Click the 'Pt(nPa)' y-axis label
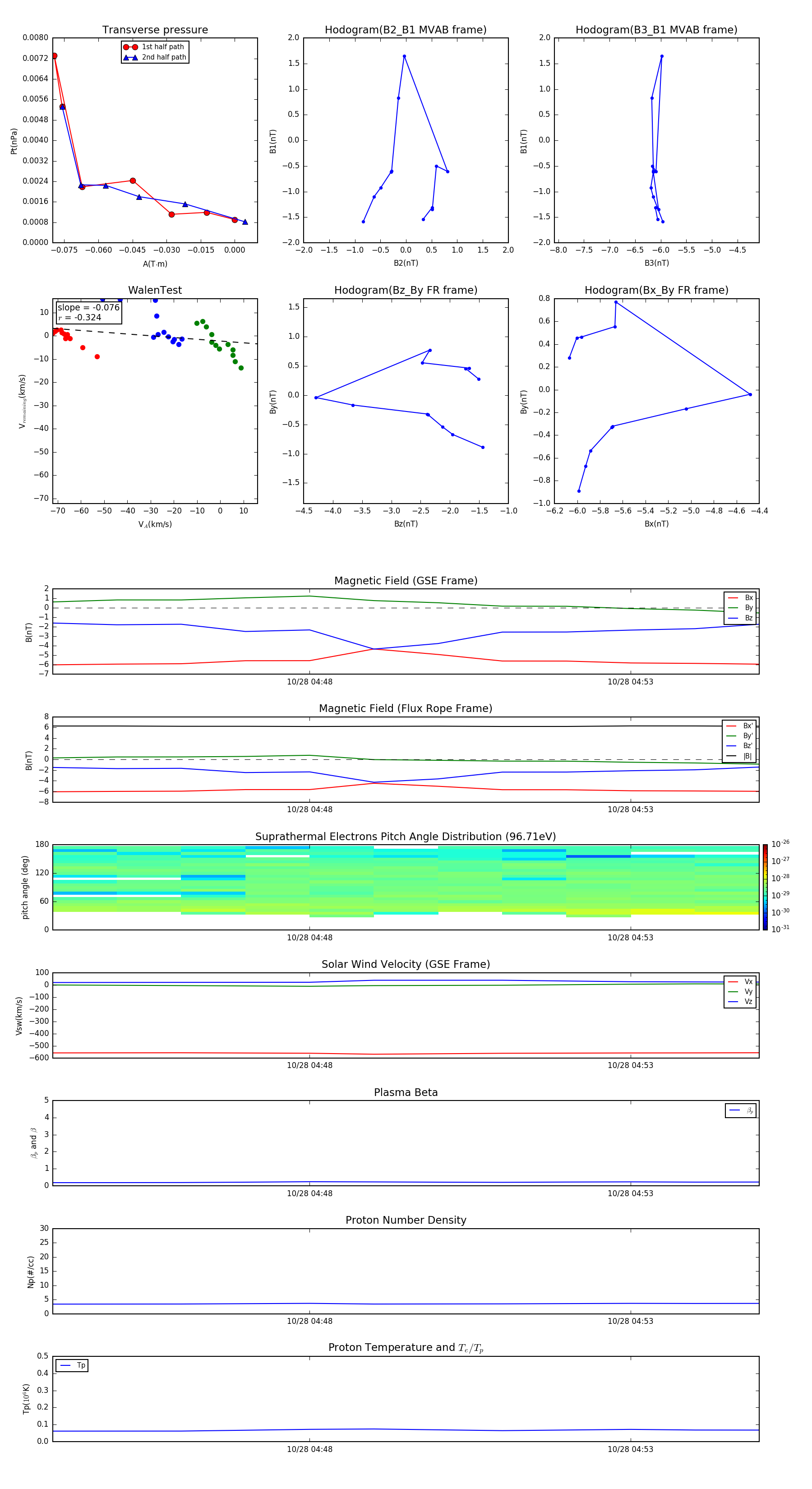The height and width of the screenshot is (1489, 812). 14,140
